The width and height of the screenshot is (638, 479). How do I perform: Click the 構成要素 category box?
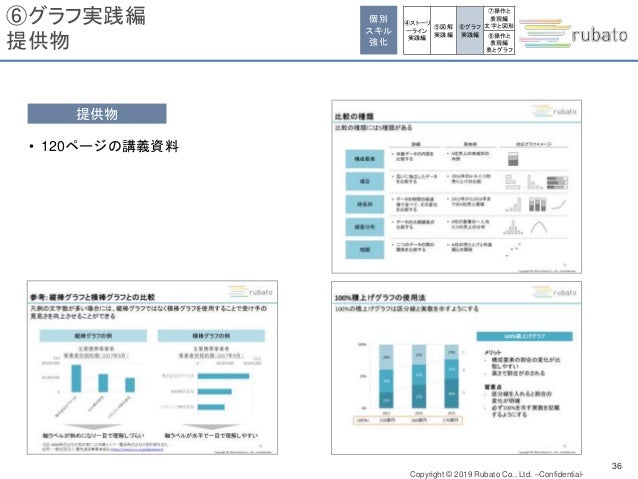[x=365, y=159]
